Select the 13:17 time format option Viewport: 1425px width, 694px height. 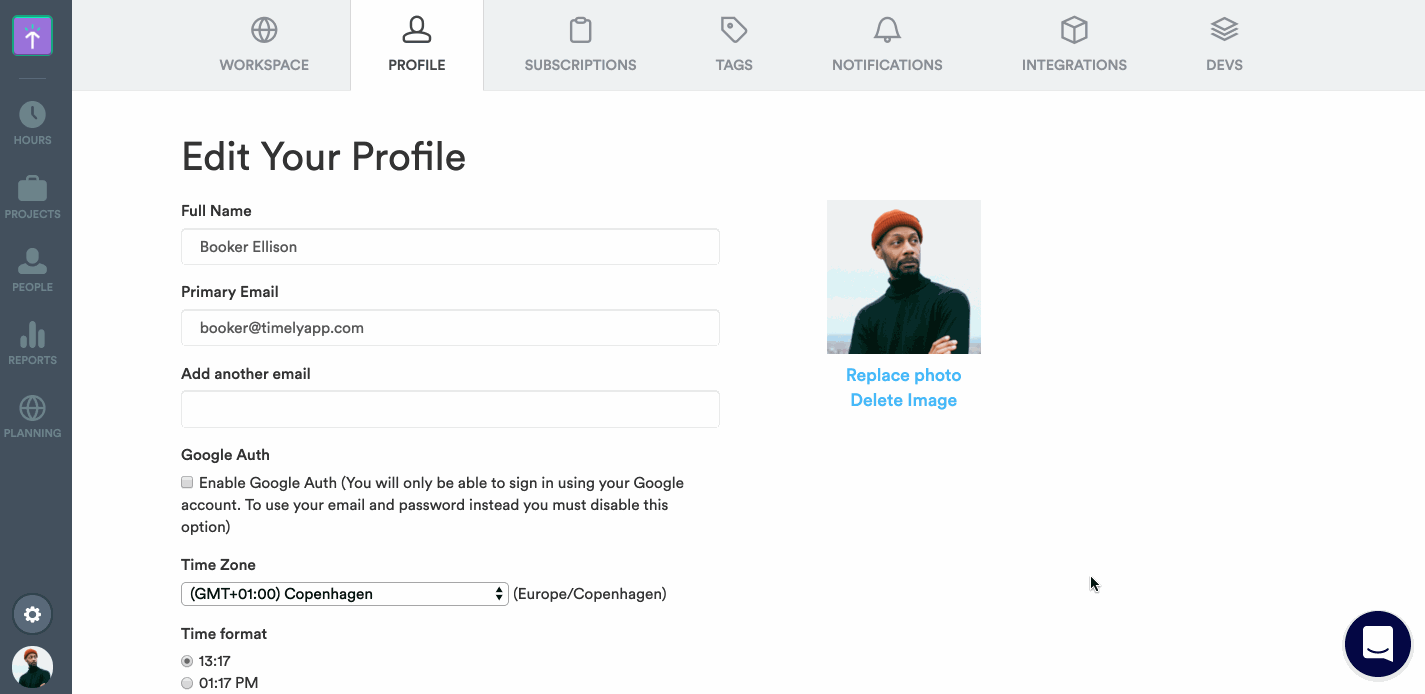click(x=187, y=661)
